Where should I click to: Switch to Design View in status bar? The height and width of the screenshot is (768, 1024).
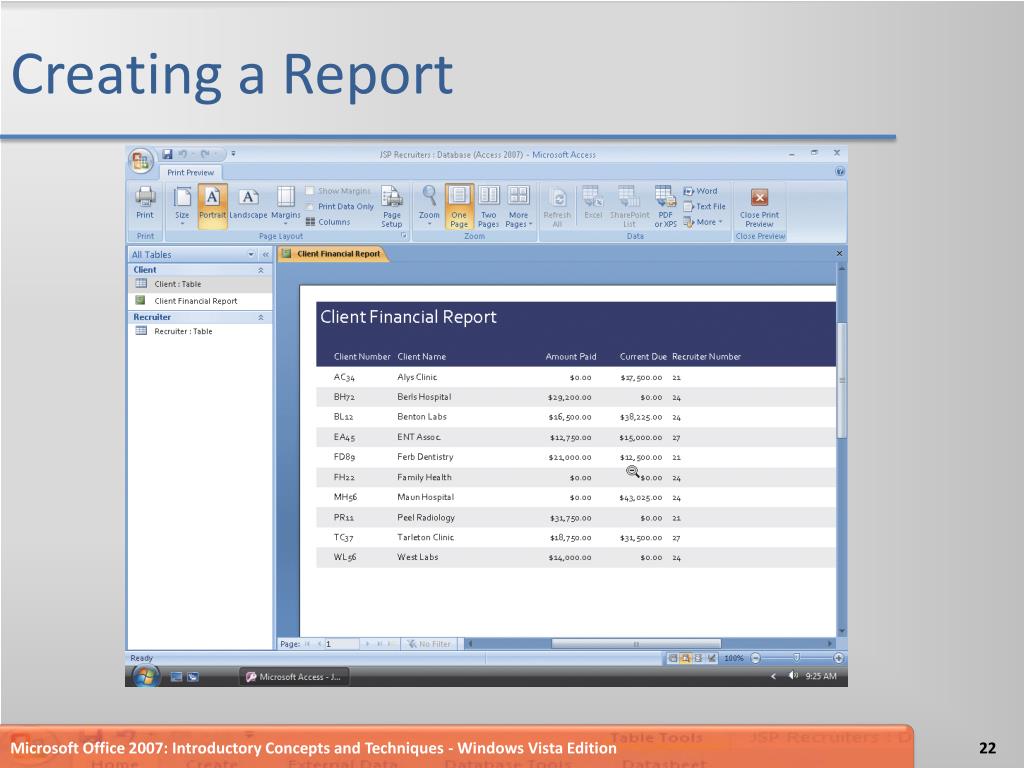(712, 658)
